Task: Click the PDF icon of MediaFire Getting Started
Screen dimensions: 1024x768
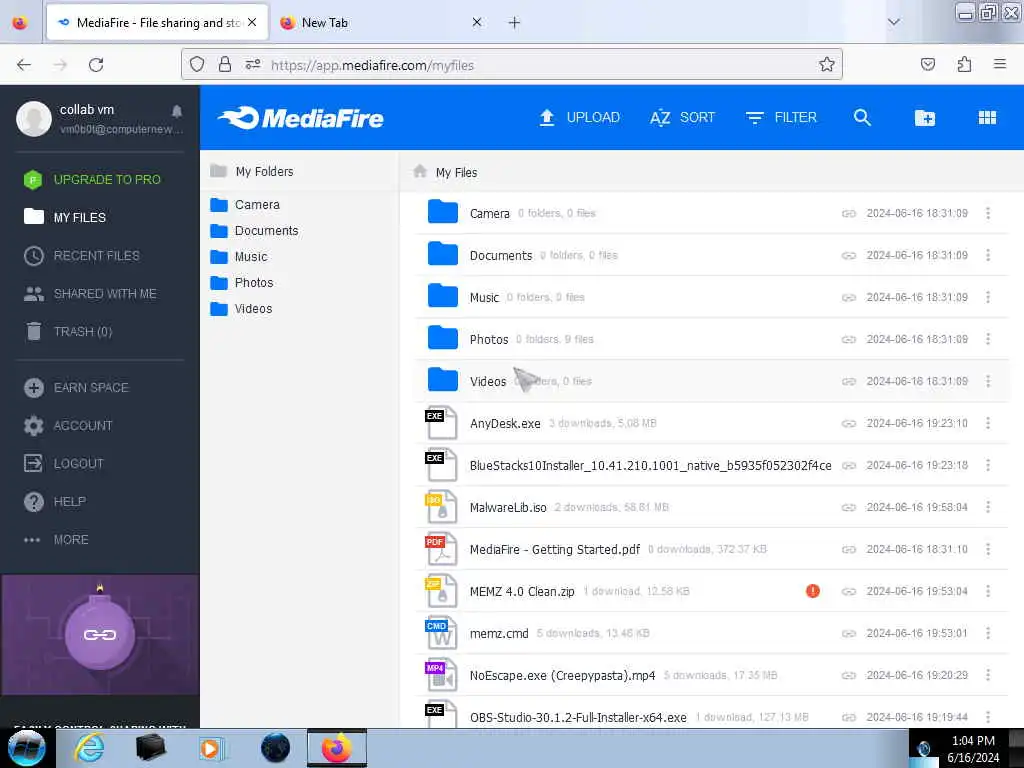Action: click(x=441, y=550)
